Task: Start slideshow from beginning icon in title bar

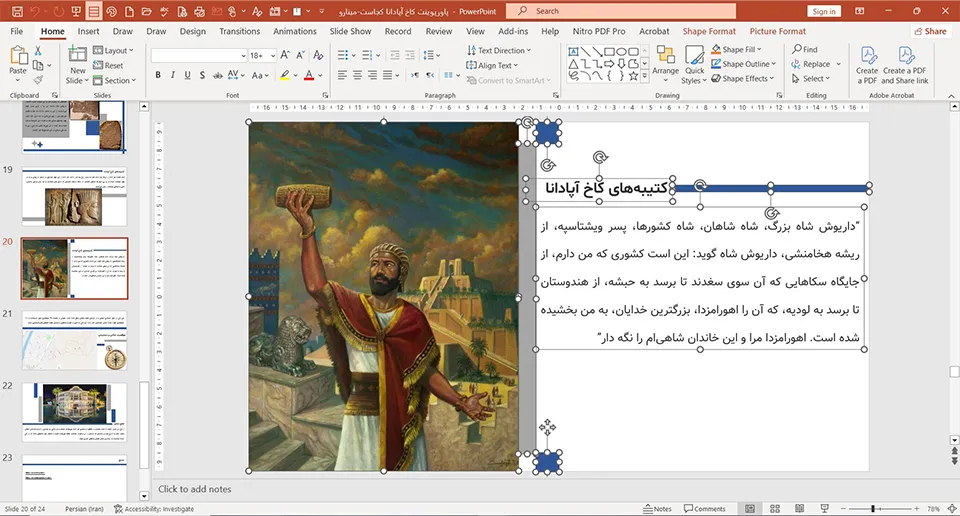Action: [76, 11]
